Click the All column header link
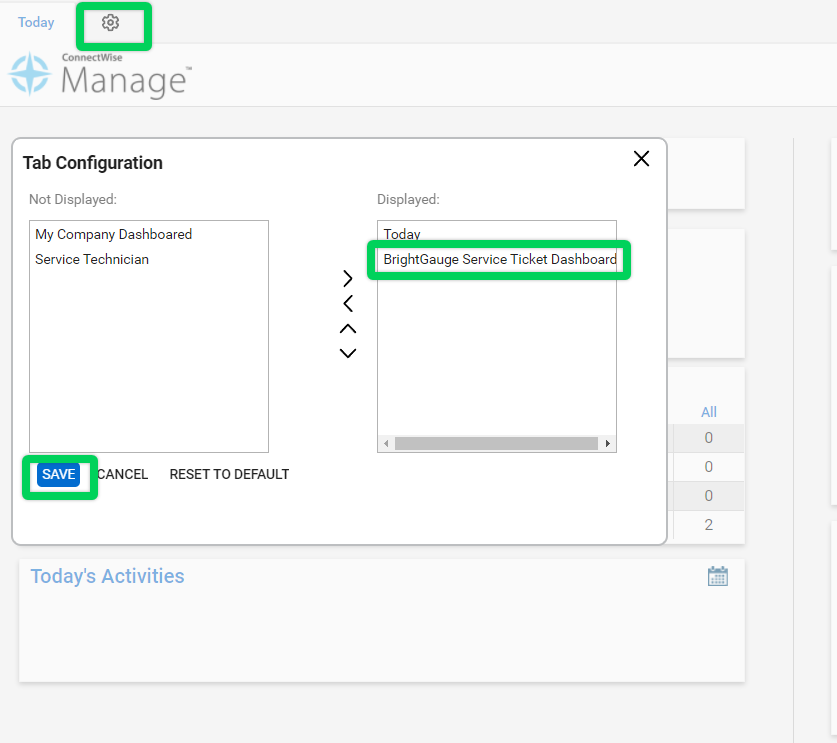The height and width of the screenshot is (743, 837). (x=709, y=412)
